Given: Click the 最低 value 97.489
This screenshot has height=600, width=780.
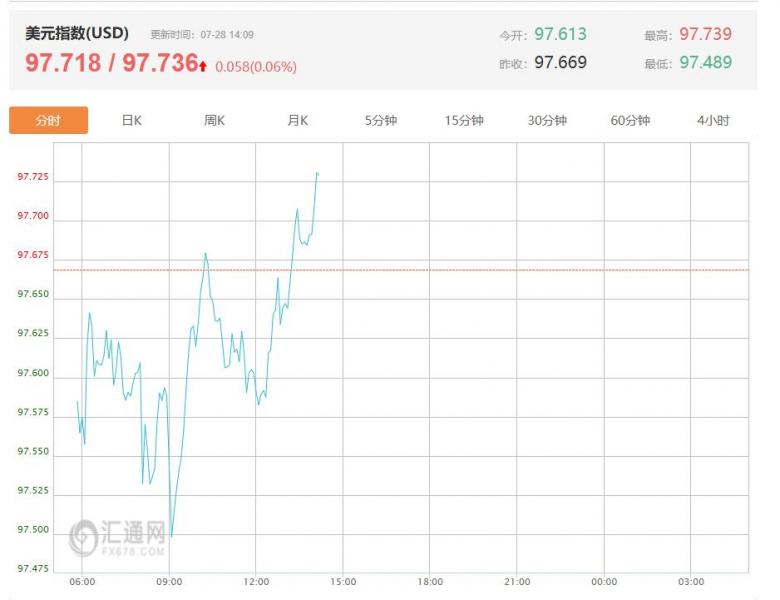Looking at the screenshot, I should click(x=705, y=62).
